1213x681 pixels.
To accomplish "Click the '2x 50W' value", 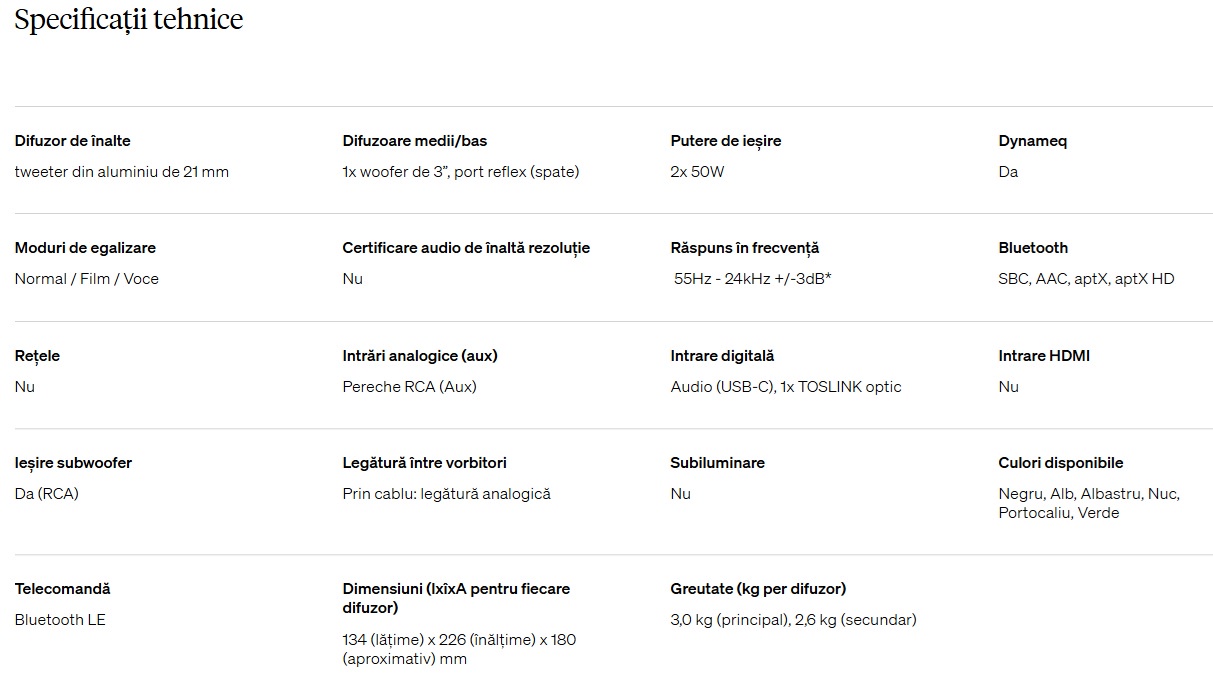I will (697, 172).
